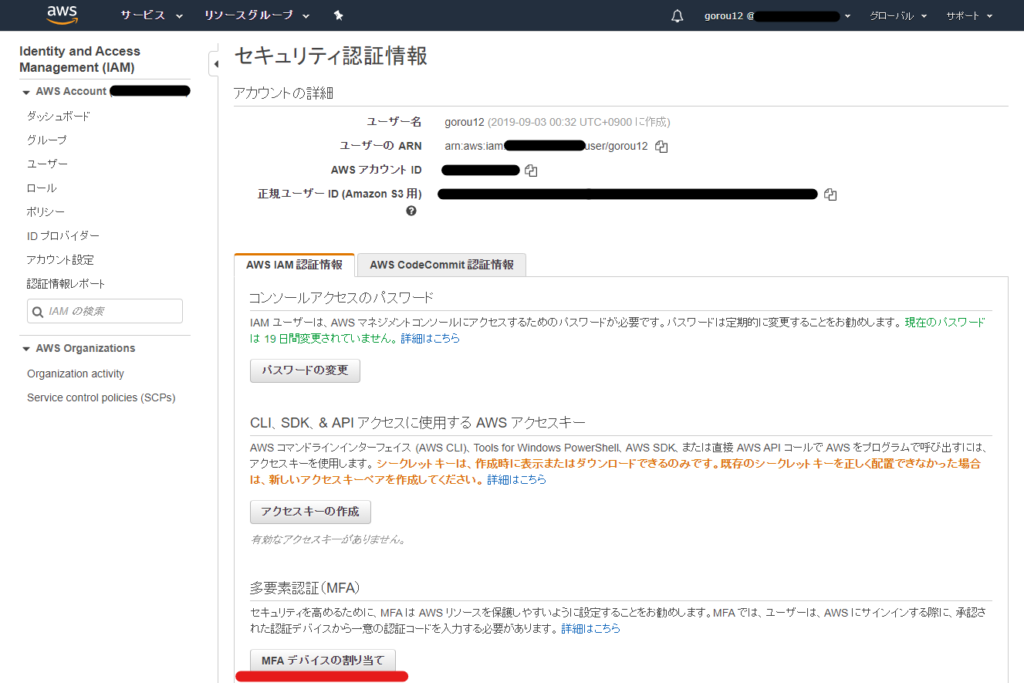Copy the user ARN with copy icon
Image resolution: width=1024 pixels, height=683 pixels.
point(662,146)
